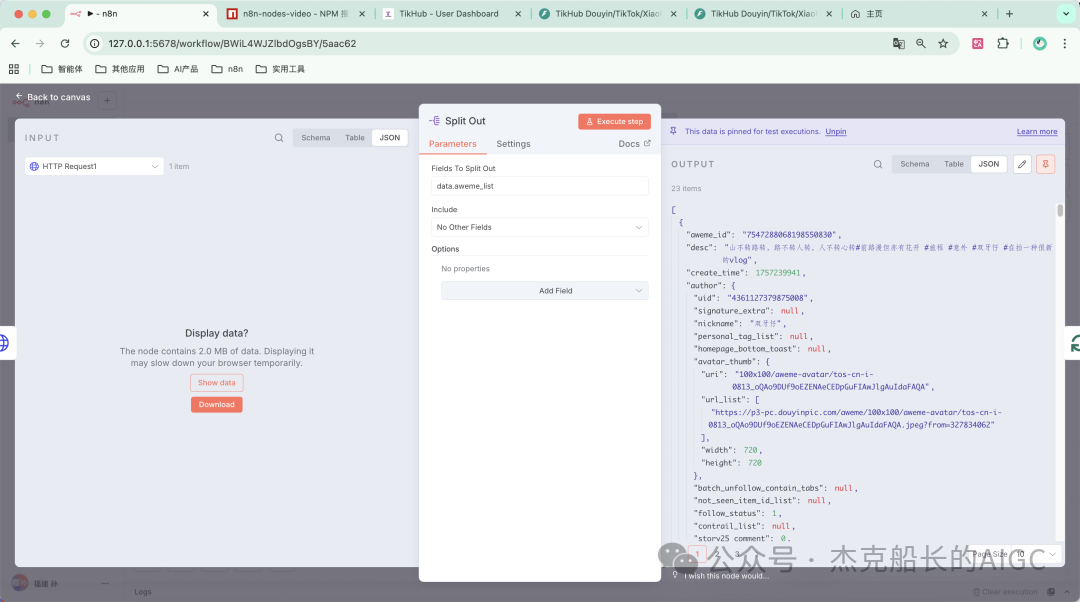The width and height of the screenshot is (1080, 602).
Task: Open the Include dropdown
Action: 539,227
